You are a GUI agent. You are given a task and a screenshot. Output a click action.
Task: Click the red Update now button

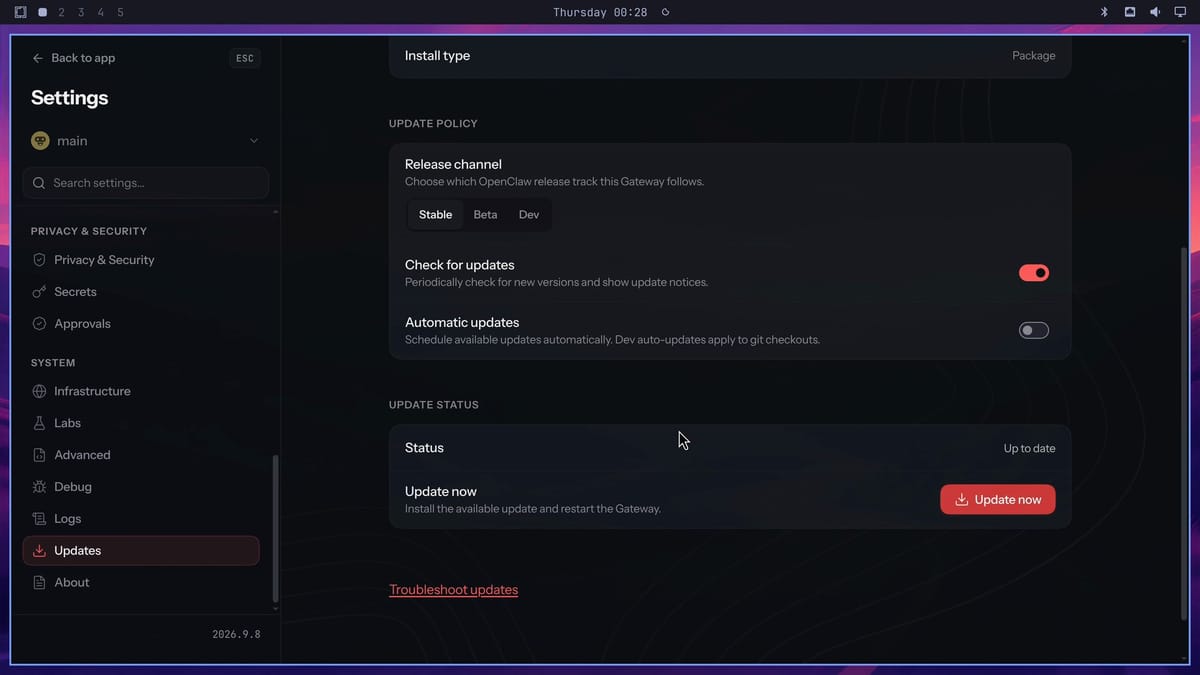point(998,500)
